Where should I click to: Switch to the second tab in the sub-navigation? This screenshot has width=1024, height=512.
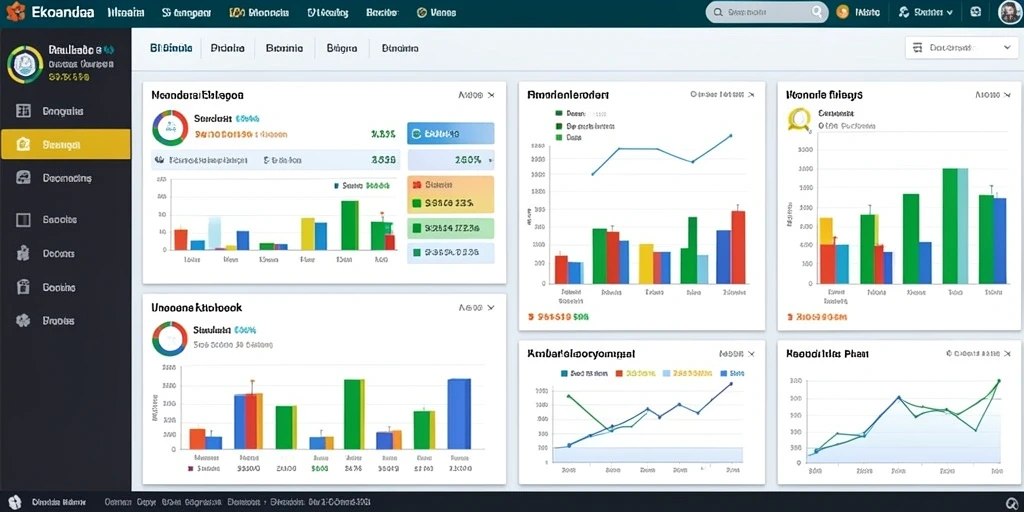227,48
